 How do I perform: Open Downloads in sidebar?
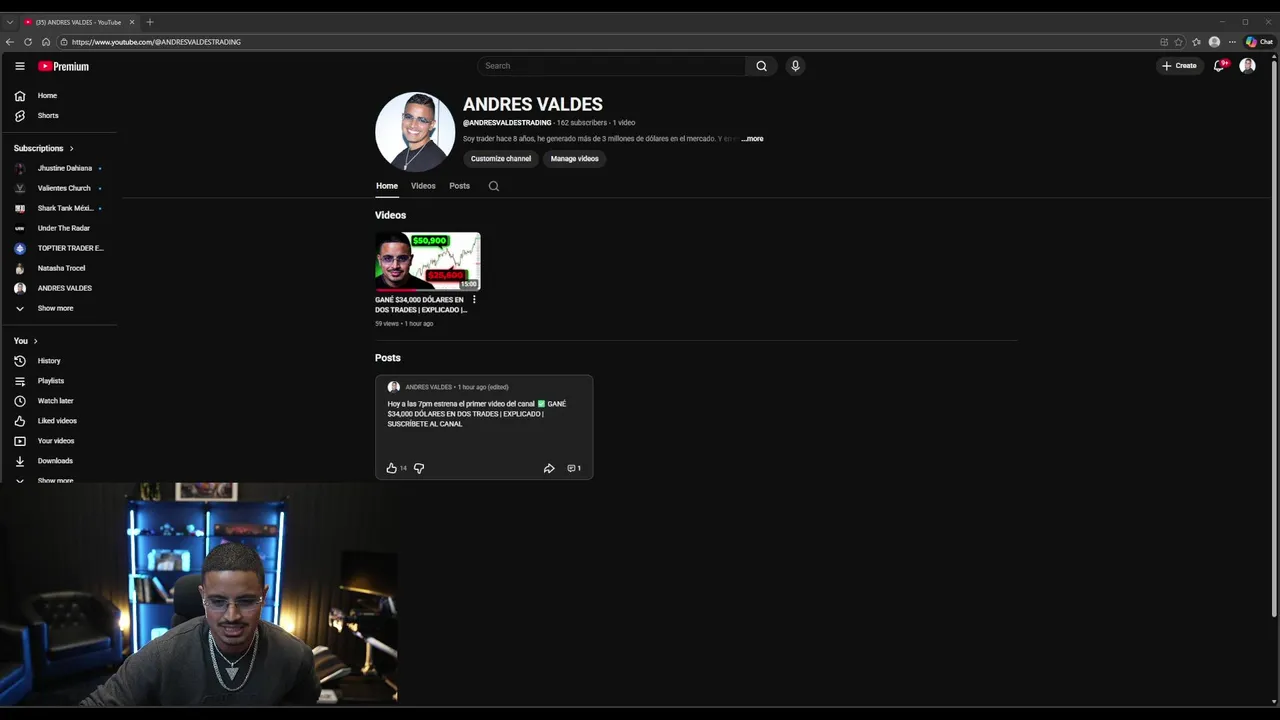click(60, 461)
